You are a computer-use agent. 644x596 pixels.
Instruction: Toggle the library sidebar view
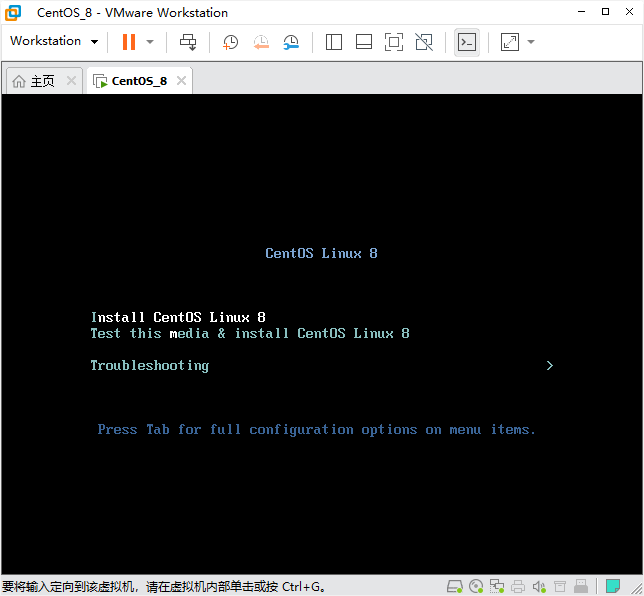point(334,42)
